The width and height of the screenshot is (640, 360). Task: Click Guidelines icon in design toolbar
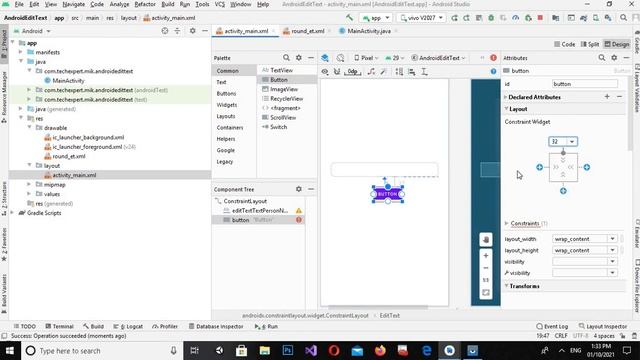(x=424, y=72)
